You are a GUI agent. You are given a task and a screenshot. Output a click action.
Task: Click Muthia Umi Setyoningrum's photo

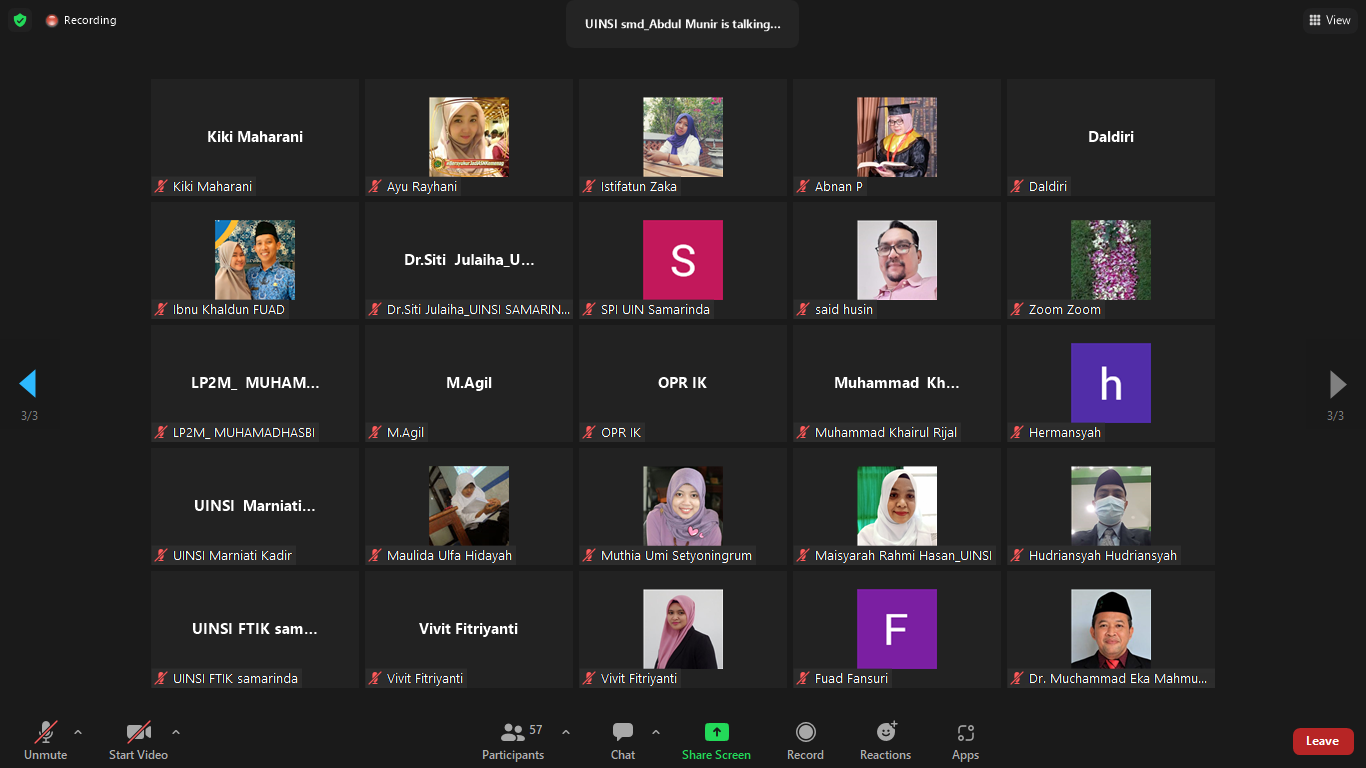pos(683,506)
